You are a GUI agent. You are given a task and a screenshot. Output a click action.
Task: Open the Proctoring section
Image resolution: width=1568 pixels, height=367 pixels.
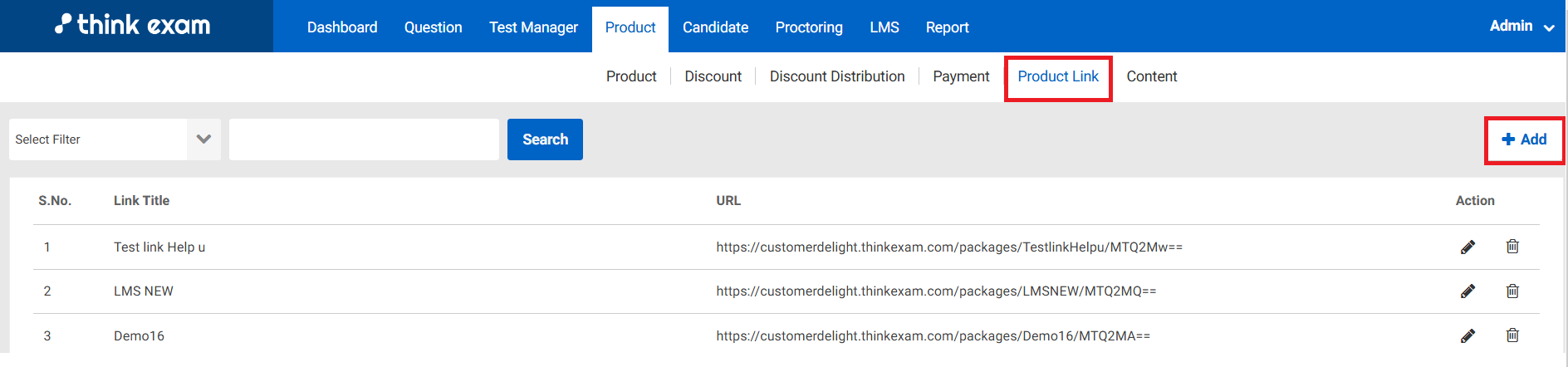(x=809, y=27)
